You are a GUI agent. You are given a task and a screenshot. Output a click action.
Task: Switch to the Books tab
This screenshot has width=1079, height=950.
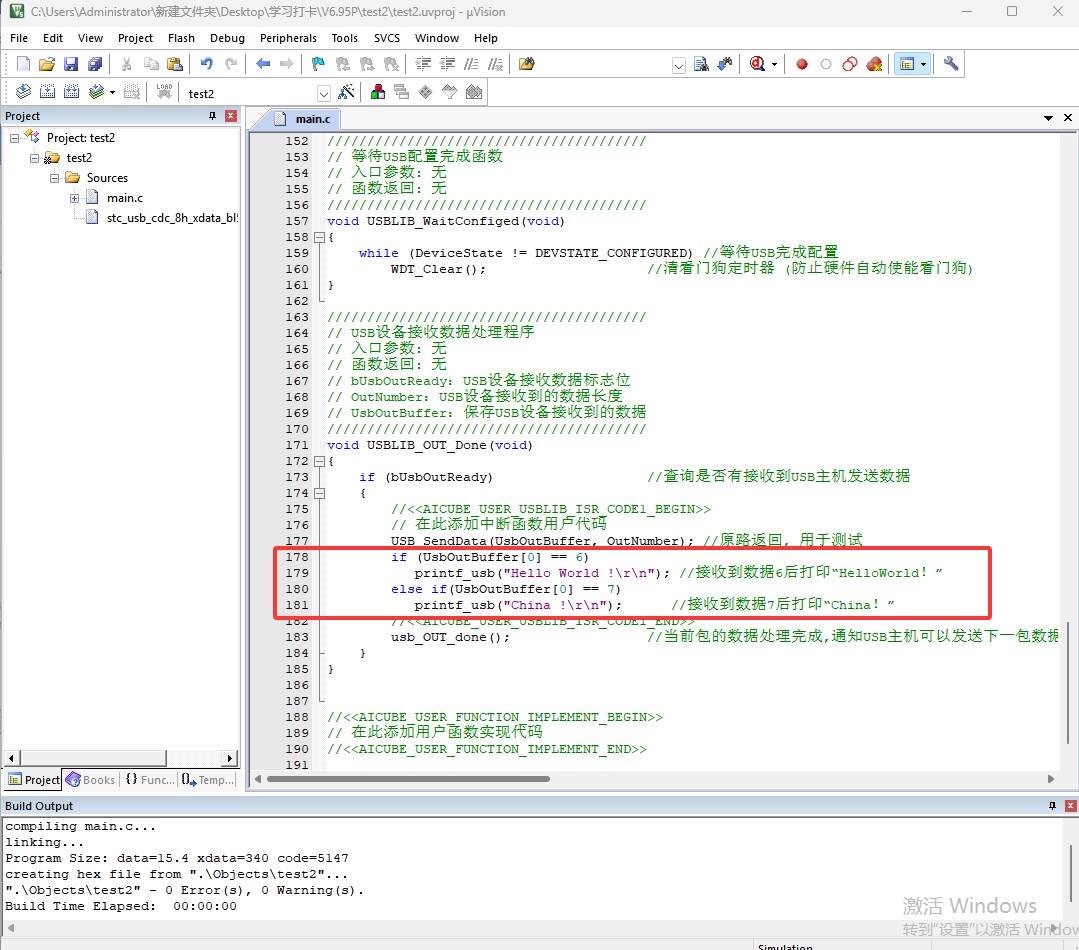click(91, 779)
